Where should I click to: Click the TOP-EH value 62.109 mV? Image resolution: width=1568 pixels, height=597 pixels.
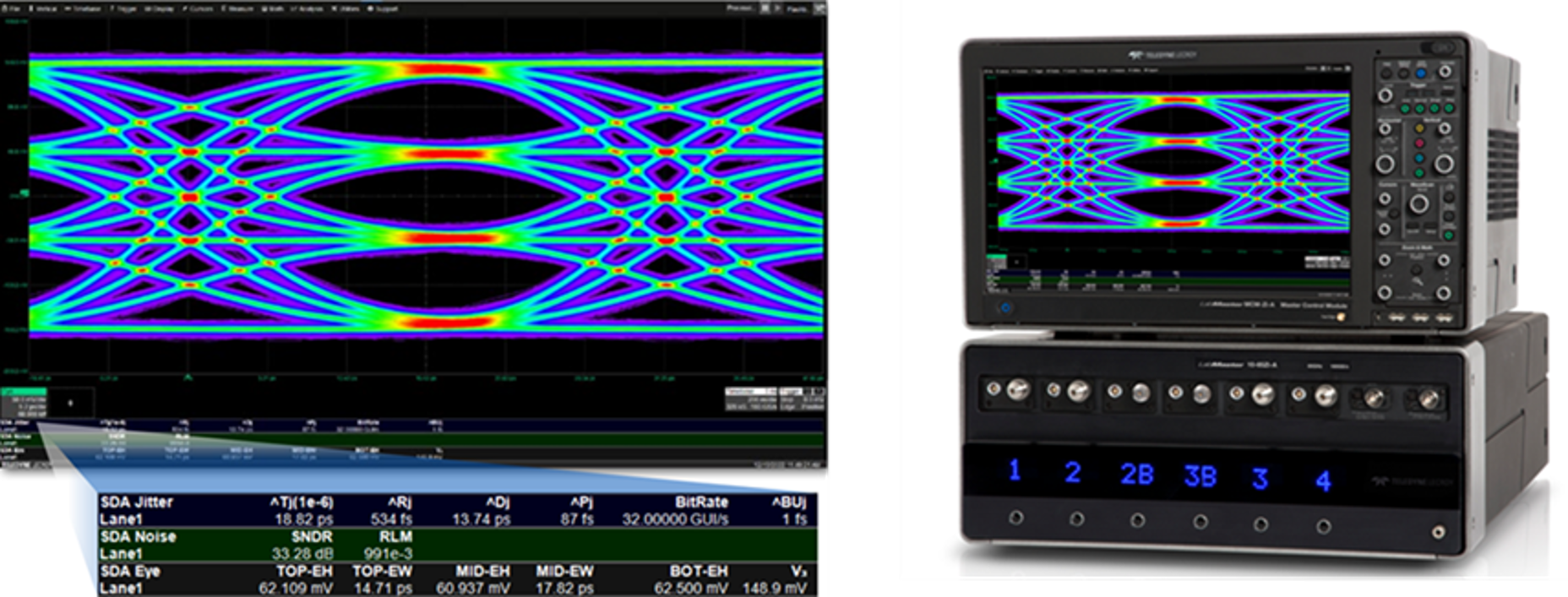click(x=297, y=589)
